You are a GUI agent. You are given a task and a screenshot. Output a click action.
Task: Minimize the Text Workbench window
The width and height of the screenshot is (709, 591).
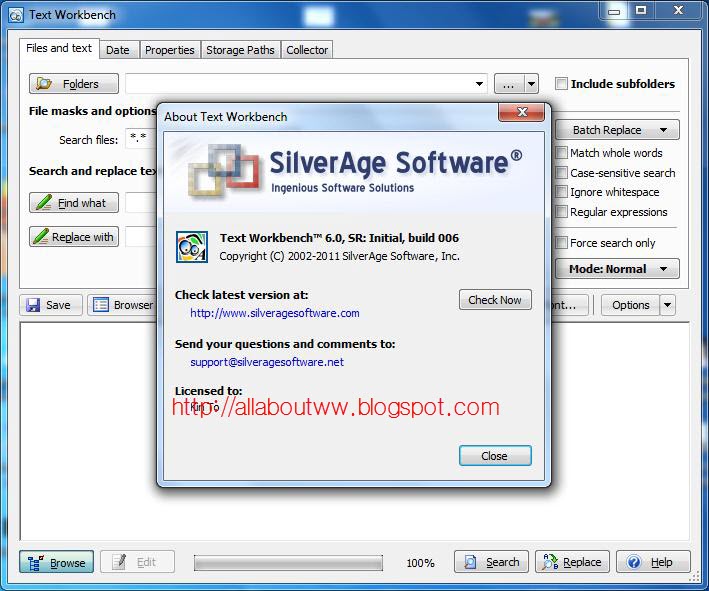click(614, 11)
